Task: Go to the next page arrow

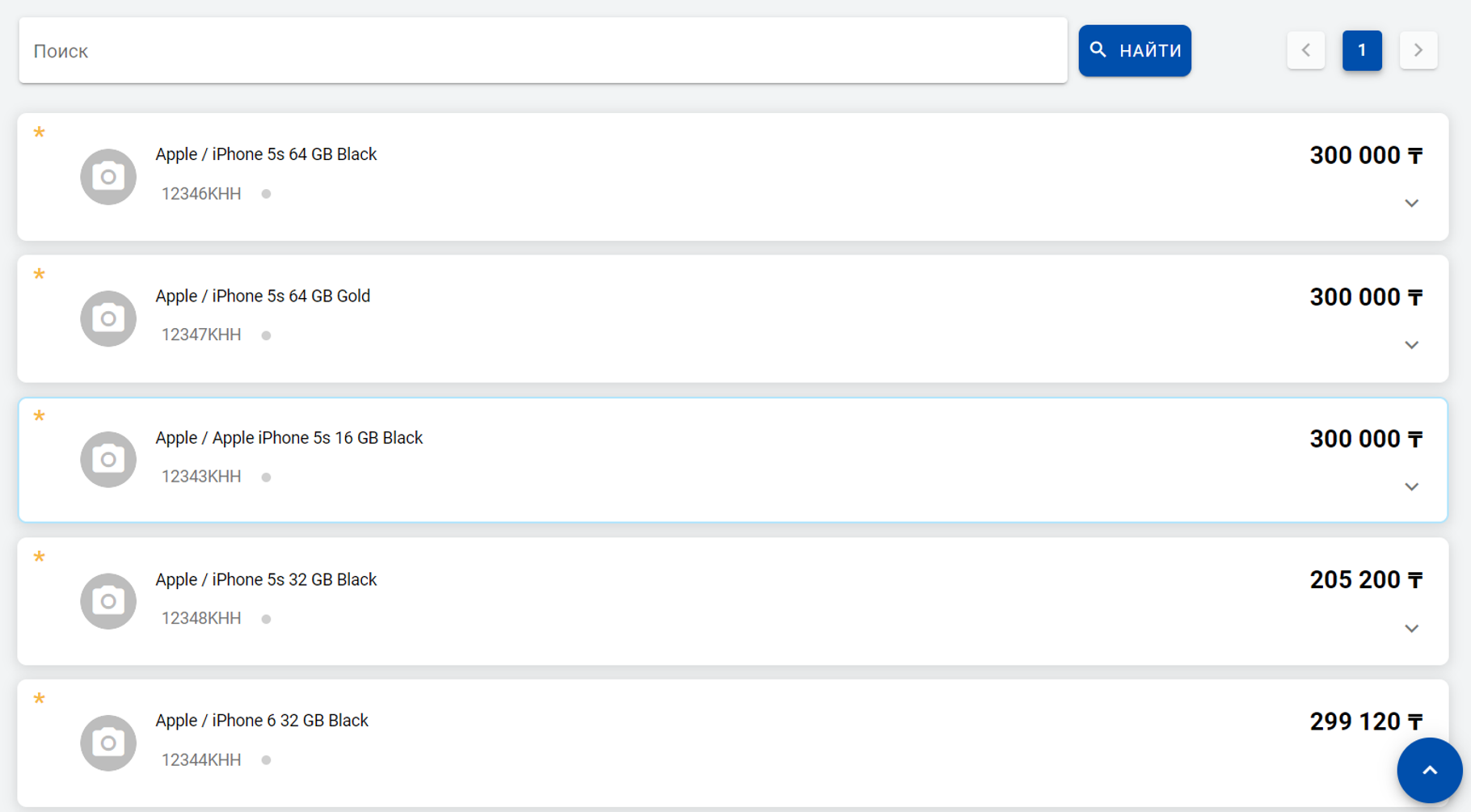Action: click(1418, 51)
